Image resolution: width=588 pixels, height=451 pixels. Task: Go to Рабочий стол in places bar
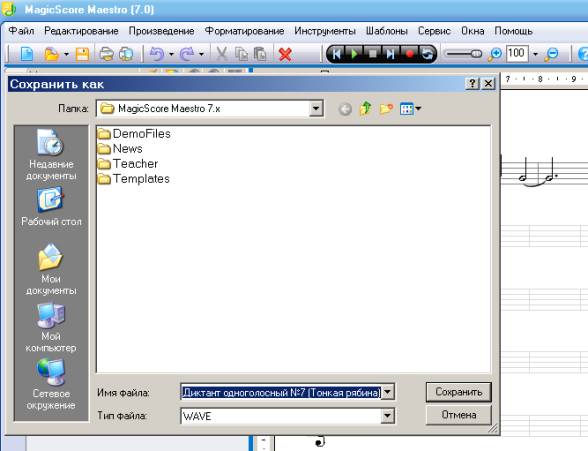[x=51, y=207]
